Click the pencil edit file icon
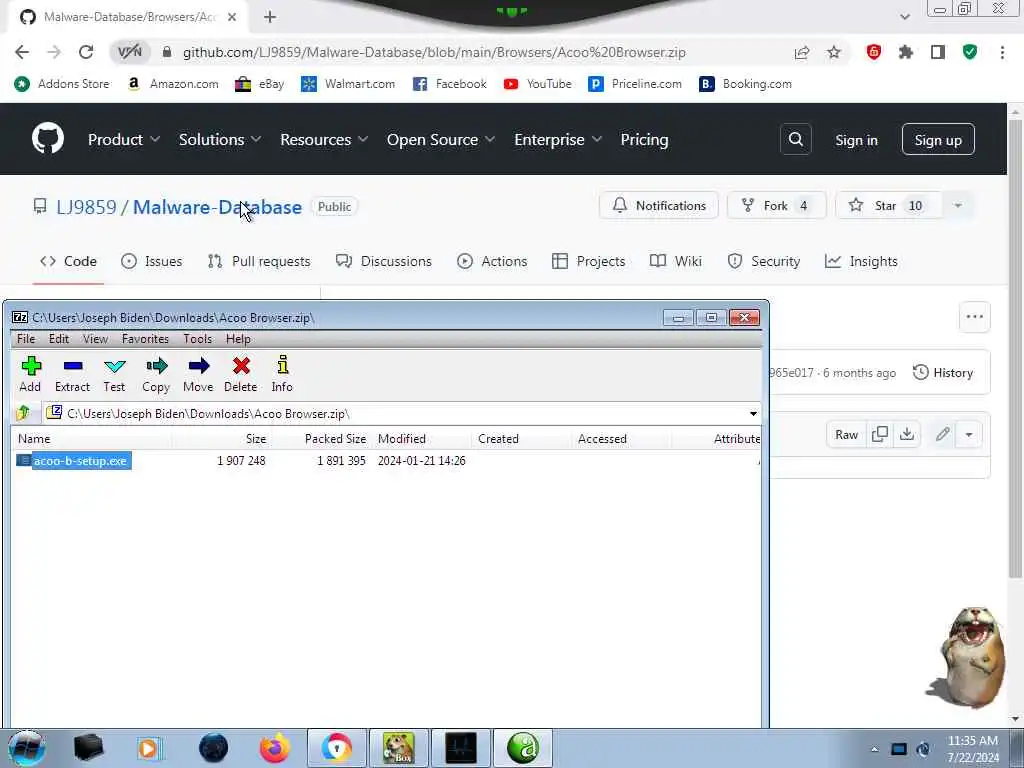This screenshot has height=768, width=1024. pyautogui.click(x=942, y=434)
